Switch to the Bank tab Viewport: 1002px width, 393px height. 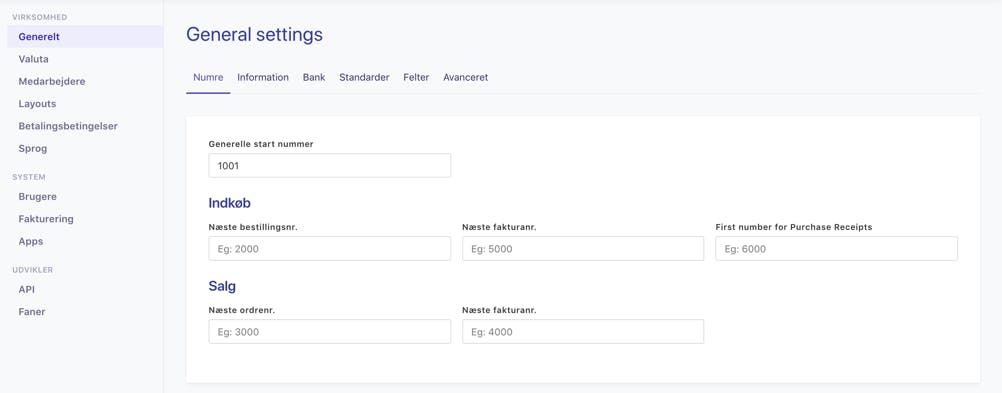(x=314, y=77)
